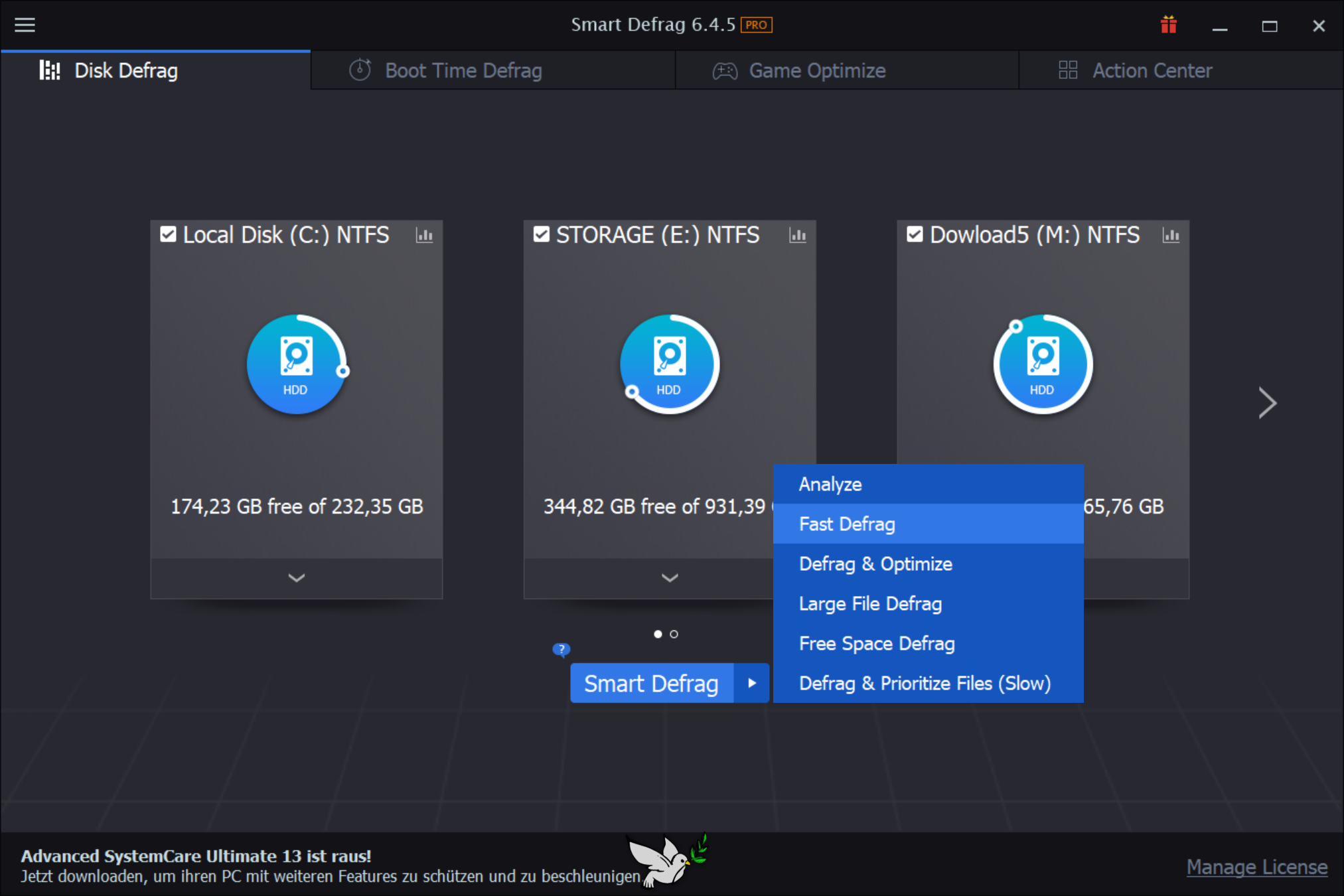Expand the STORAGE (E:) card options
The image size is (1344, 896).
(670, 578)
